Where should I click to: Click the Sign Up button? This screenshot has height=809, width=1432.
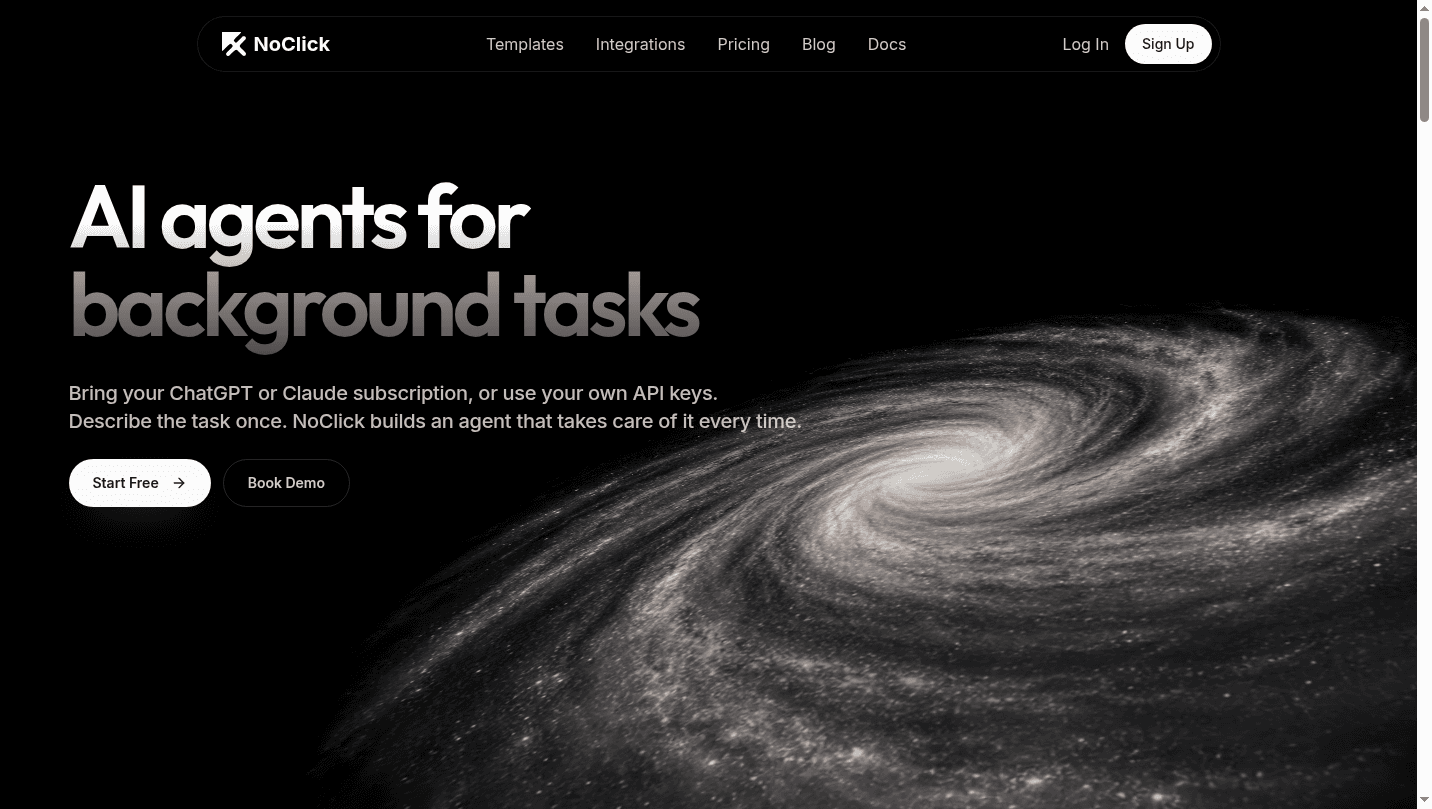1168,44
